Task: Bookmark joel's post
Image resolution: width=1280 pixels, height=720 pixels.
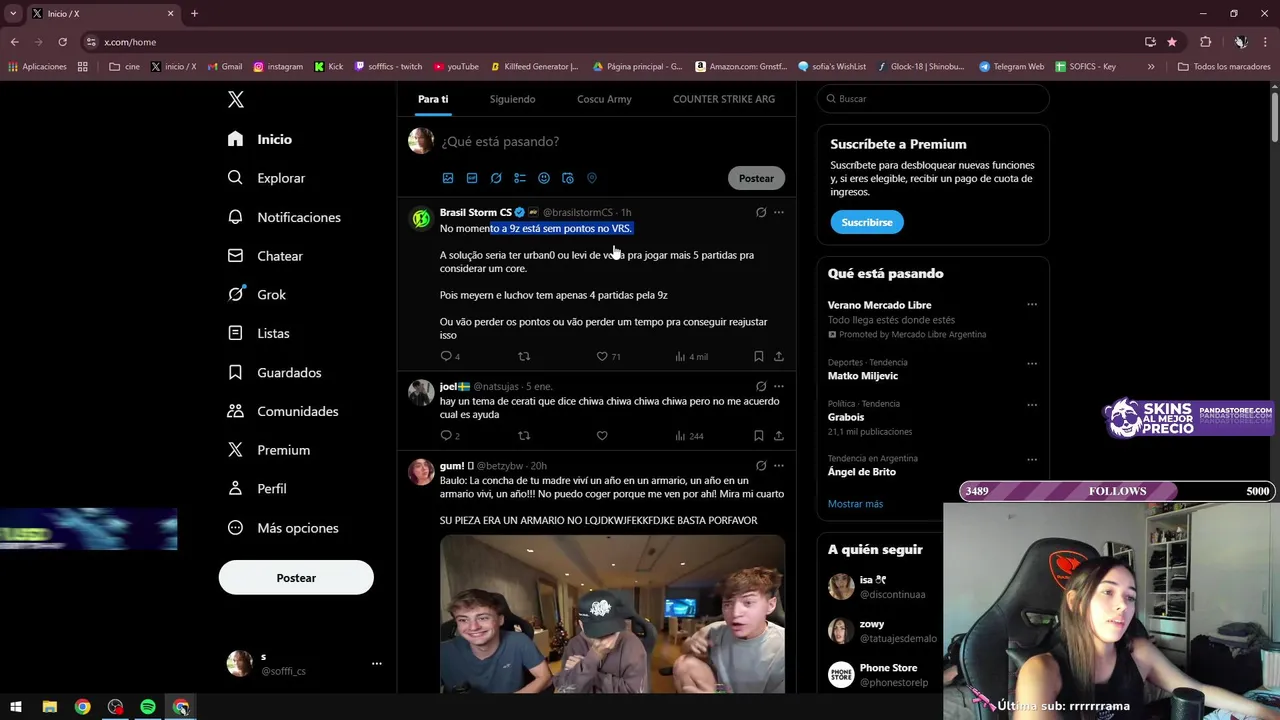Action: (x=759, y=436)
